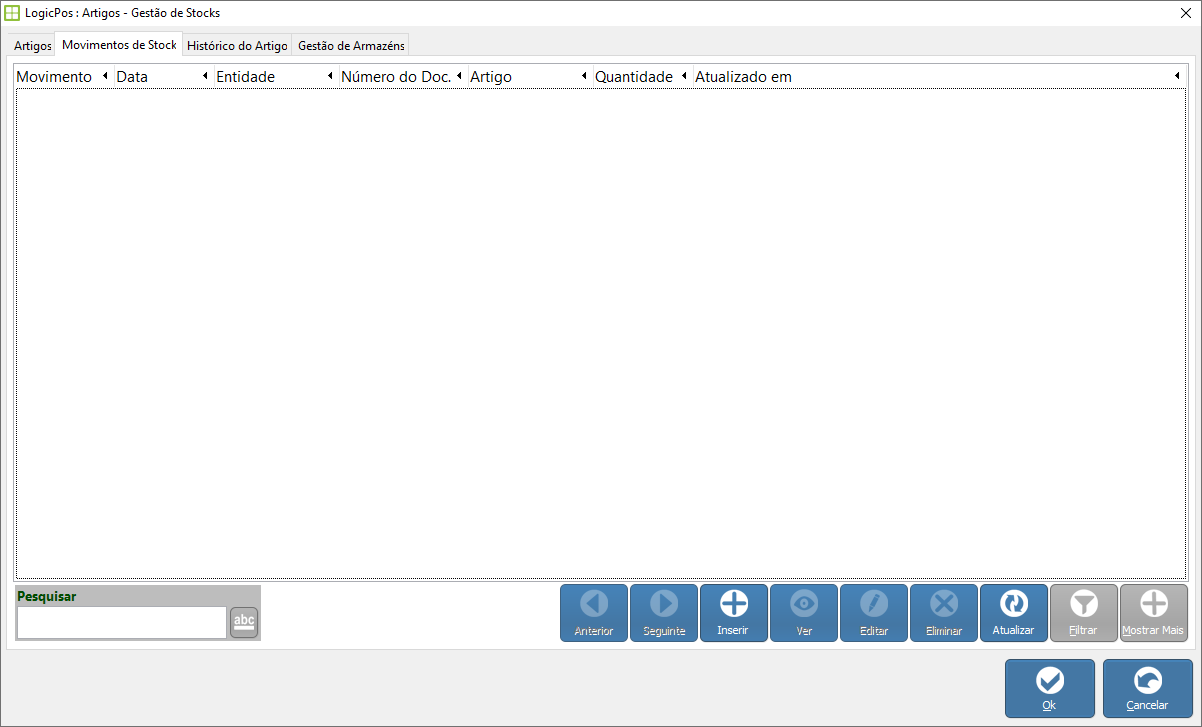Image resolution: width=1202 pixels, height=727 pixels.
Task: Open the Histórico do Artigo tab
Action: 237,46
